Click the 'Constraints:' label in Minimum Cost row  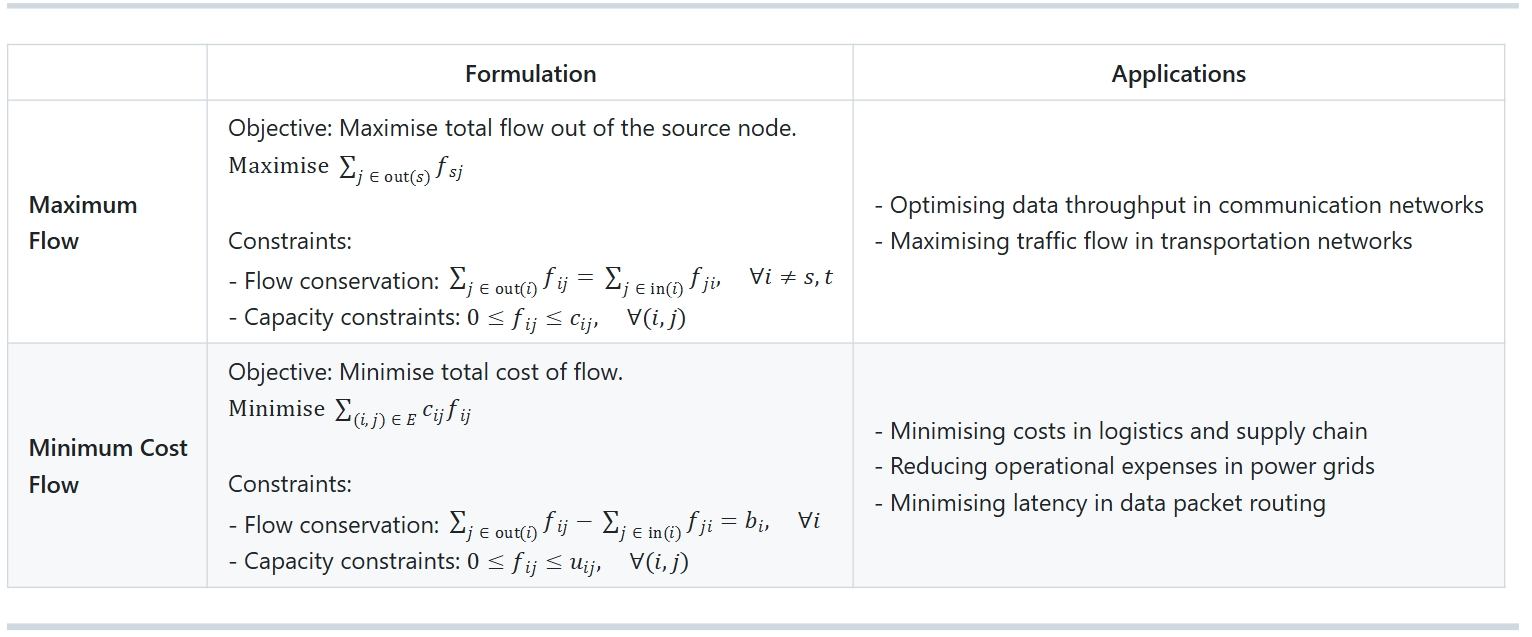tap(290, 484)
